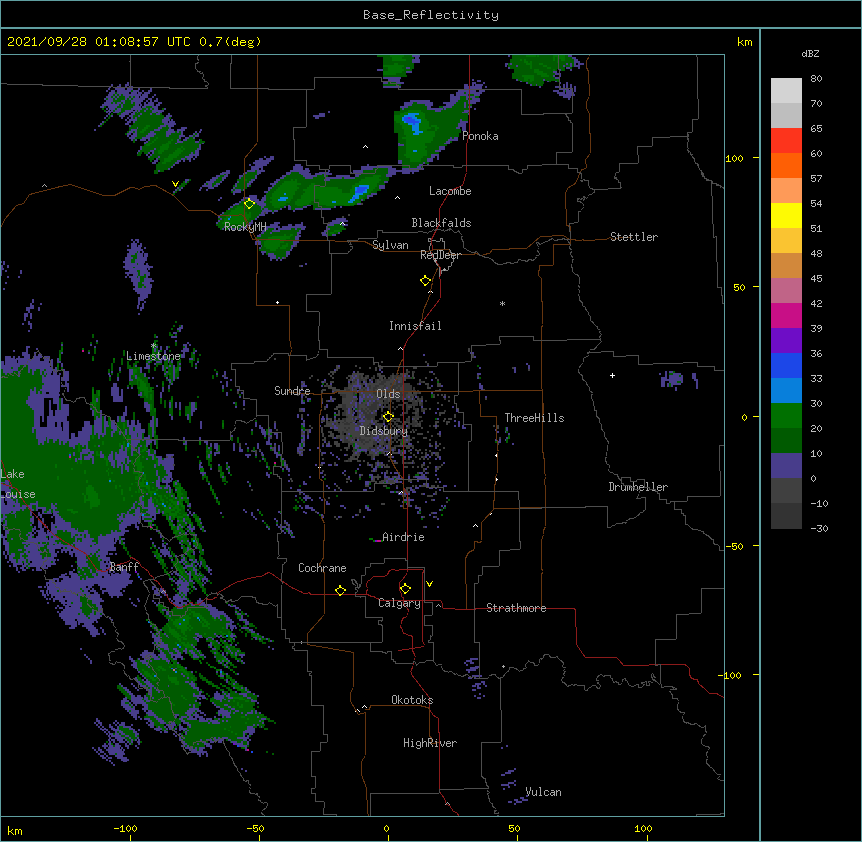862x842 pixels.
Task: Click the 54 dBZ yellow legend swatch
Action: (x=786, y=215)
